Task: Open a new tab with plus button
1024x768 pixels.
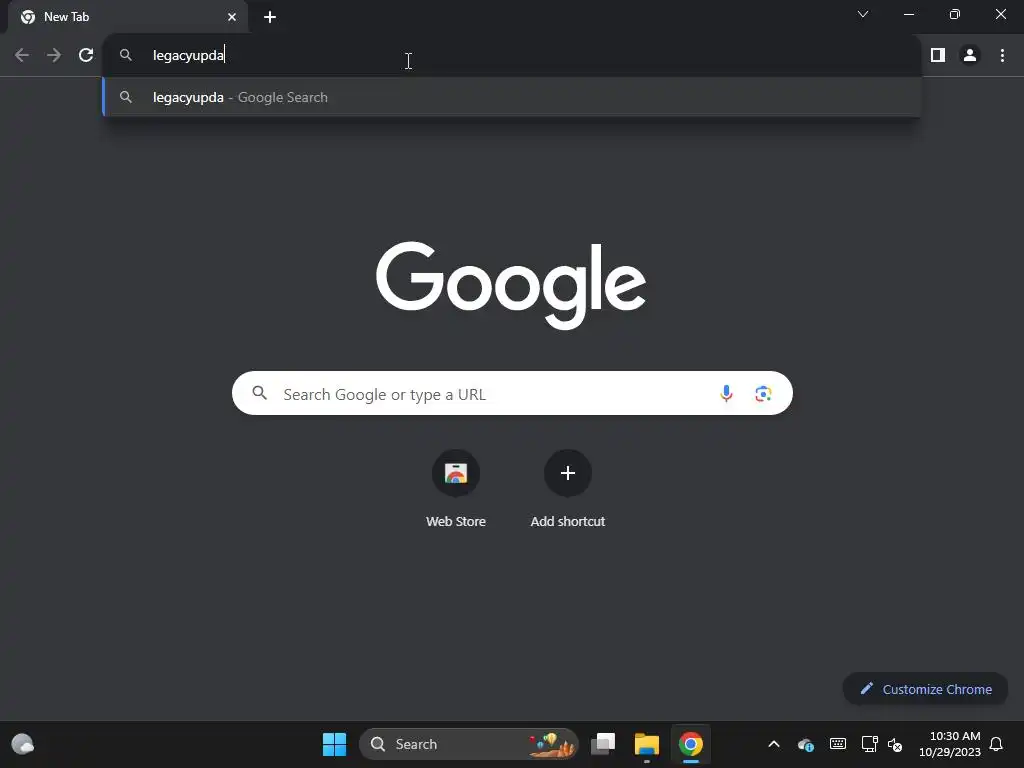Action: coord(270,17)
